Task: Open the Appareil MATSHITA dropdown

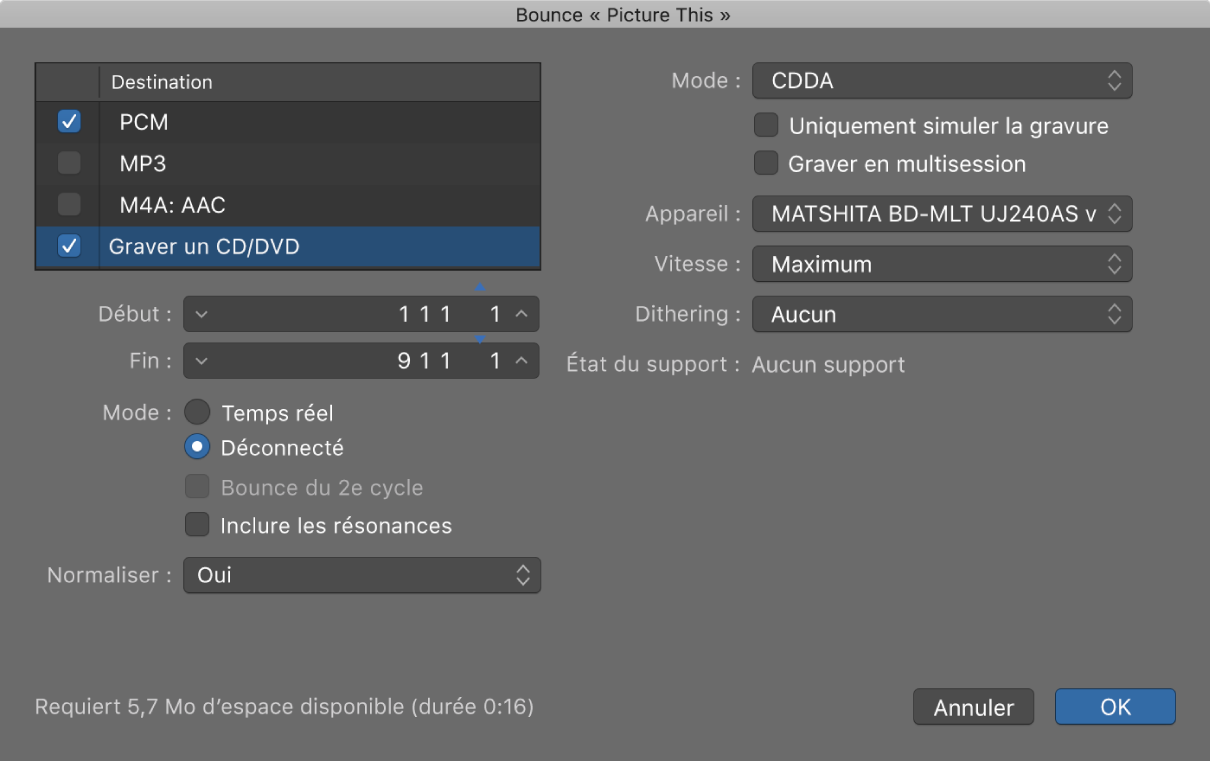Action: (x=941, y=213)
